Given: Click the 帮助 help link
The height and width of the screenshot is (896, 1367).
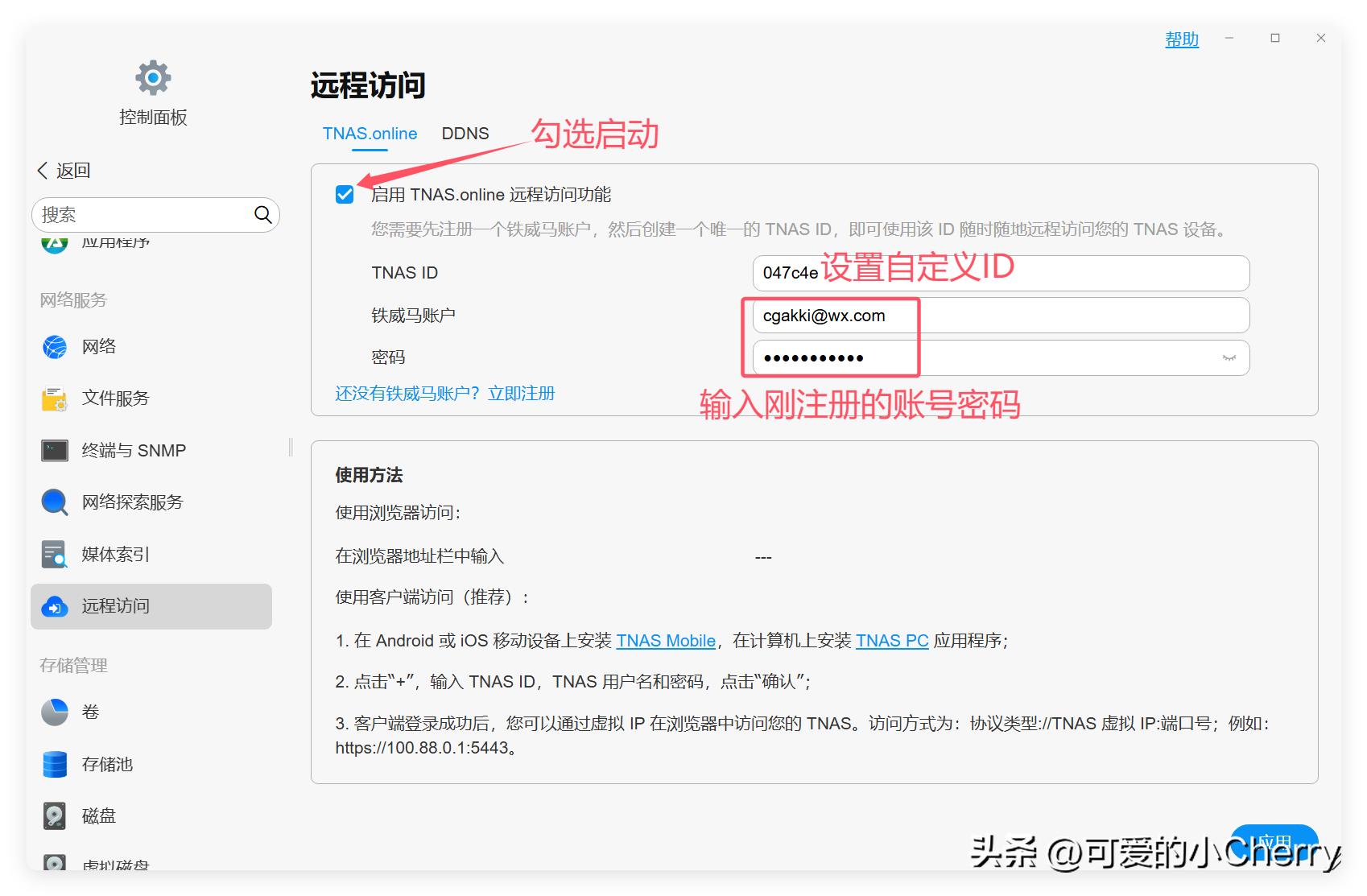Looking at the screenshot, I should point(1182,39).
